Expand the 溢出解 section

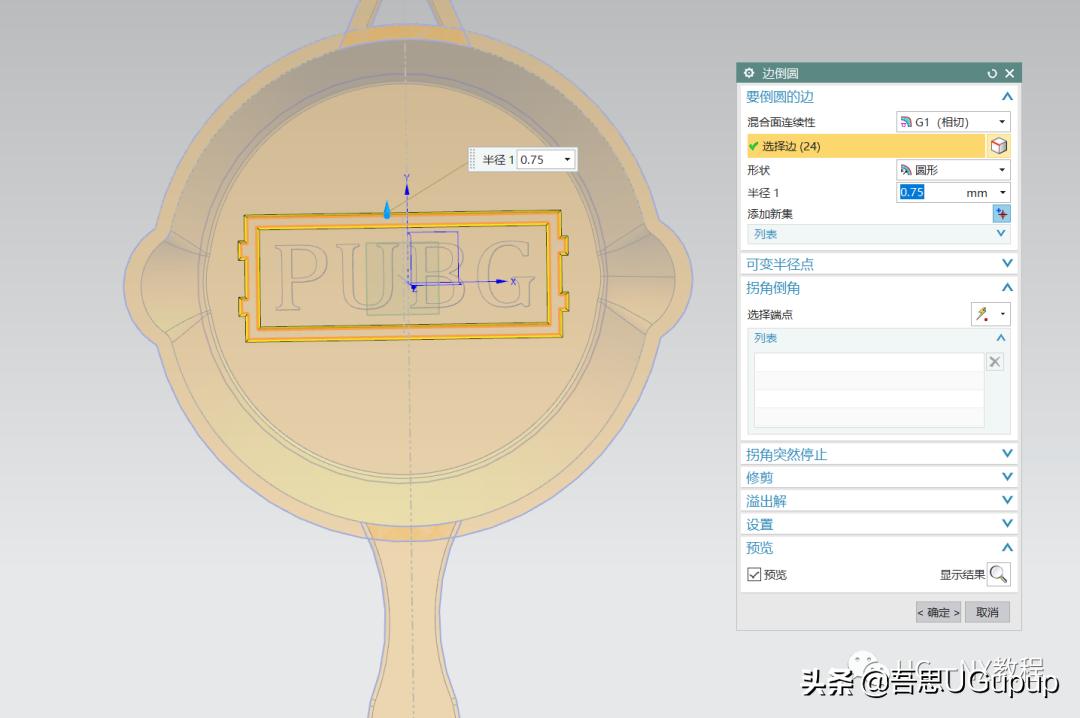pos(1007,501)
